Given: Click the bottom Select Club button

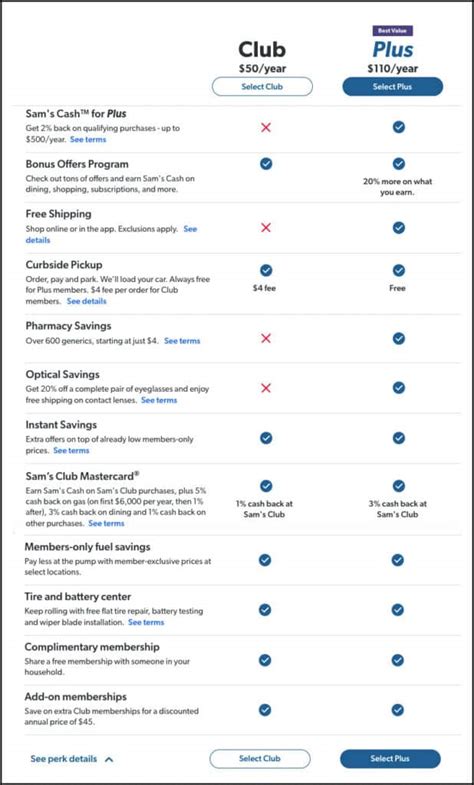Looking at the screenshot, I should tap(260, 758).
